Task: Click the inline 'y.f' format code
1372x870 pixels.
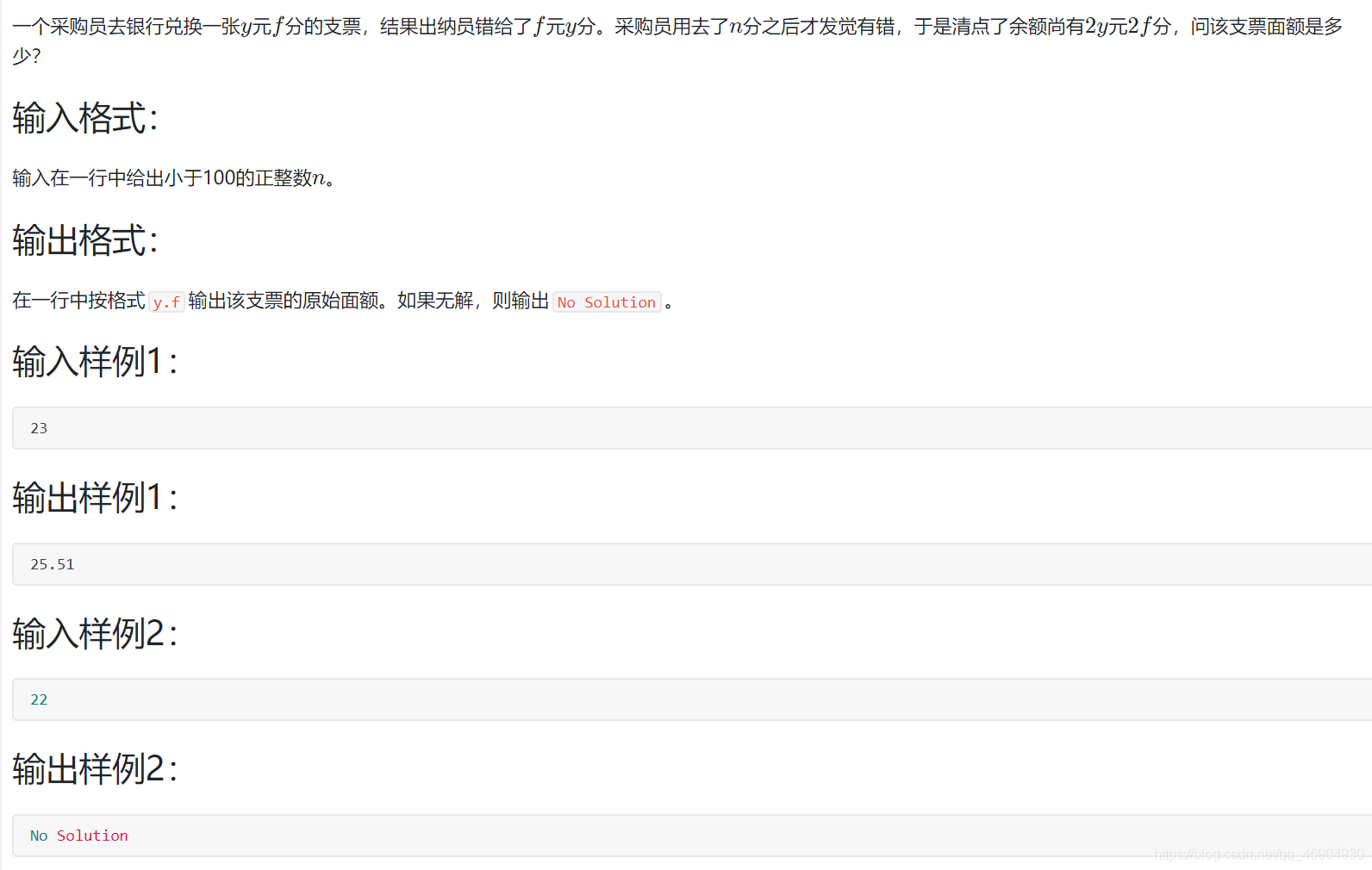Action: click(x=166, y=302)
